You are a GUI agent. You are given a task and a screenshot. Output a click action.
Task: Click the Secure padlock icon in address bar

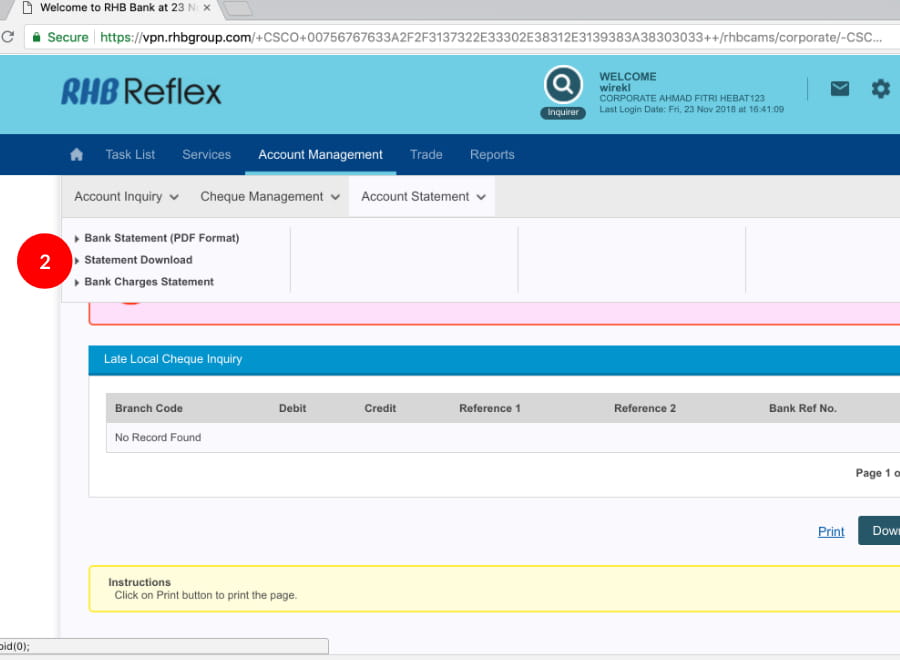37,37
